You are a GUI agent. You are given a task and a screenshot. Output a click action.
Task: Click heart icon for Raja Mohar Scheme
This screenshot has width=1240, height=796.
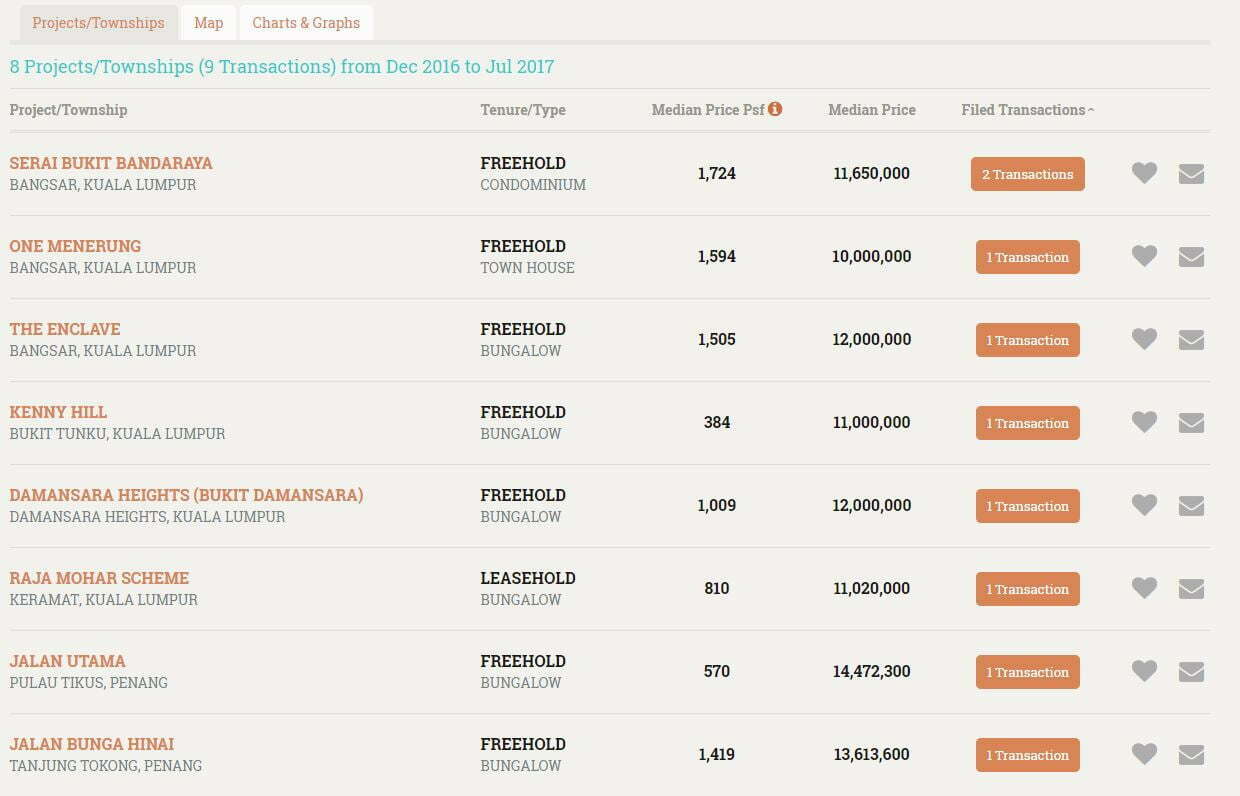1144,588
